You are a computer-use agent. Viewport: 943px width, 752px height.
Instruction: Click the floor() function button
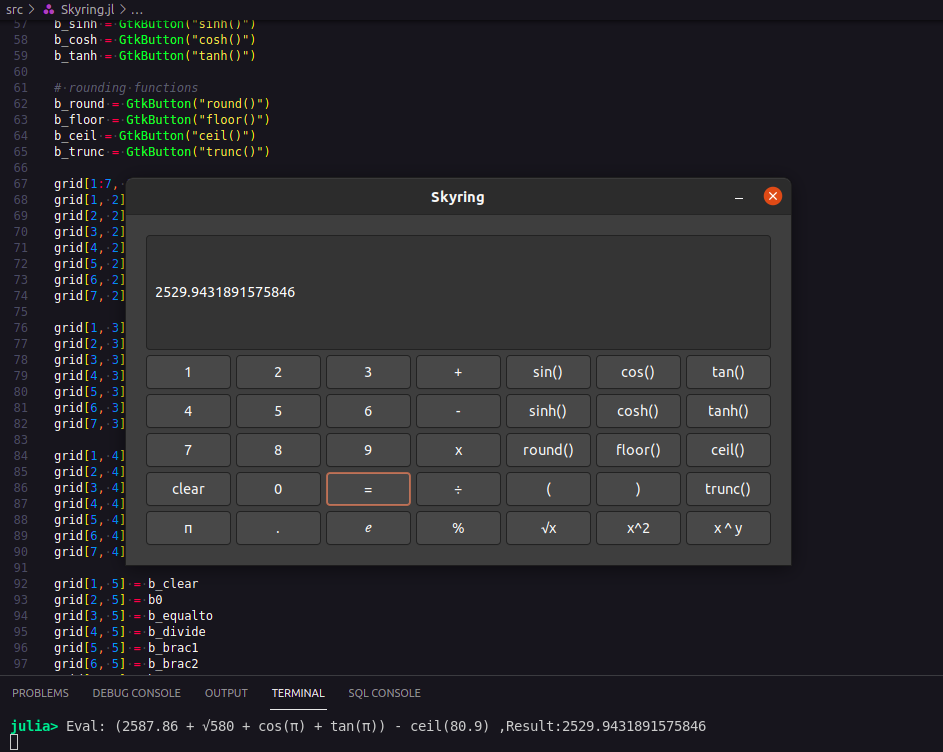pyautogui.click(x=638, y=450)
